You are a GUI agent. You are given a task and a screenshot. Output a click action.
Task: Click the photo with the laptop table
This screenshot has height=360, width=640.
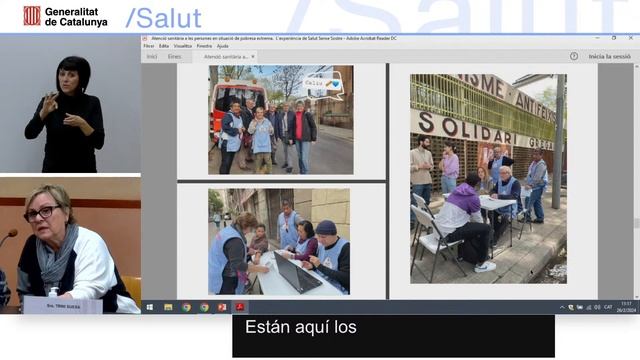tap(279, 242)
